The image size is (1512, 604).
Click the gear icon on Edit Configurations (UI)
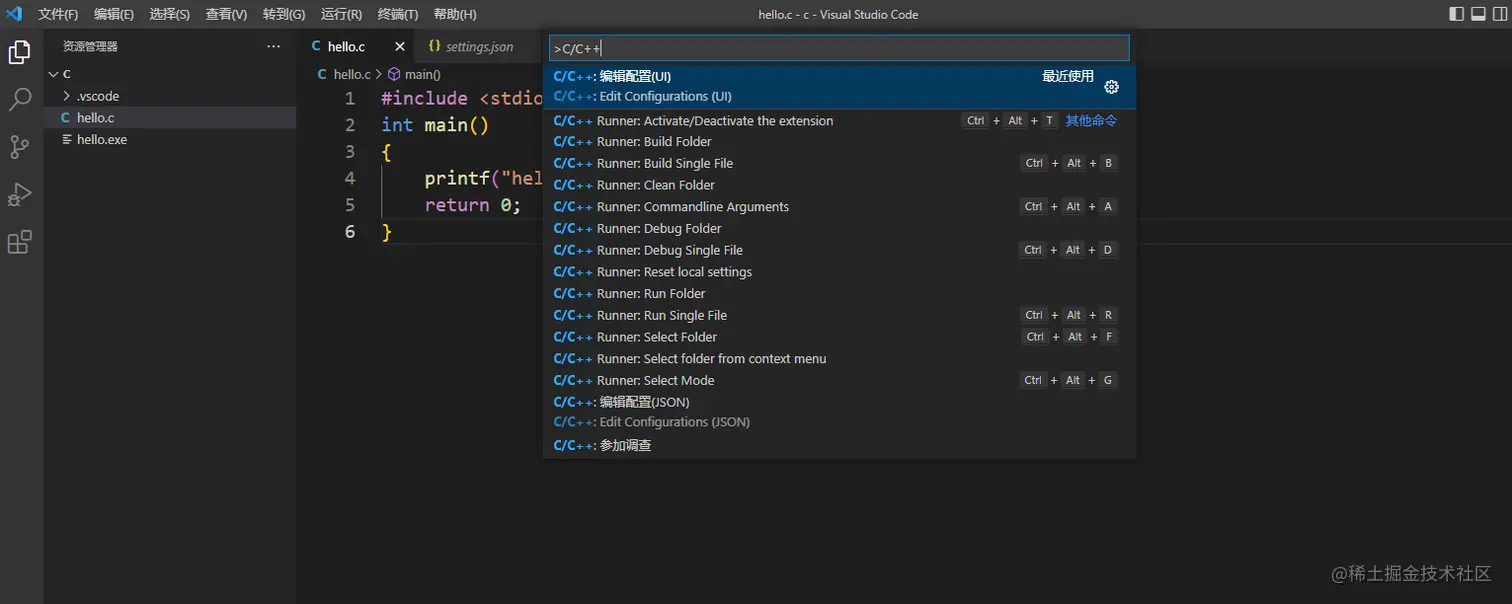point(1111,87)
